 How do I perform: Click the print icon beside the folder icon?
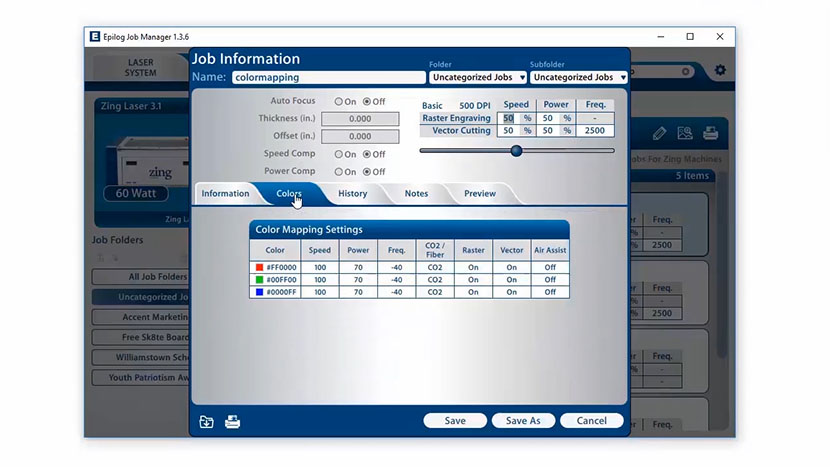point(232,421)
